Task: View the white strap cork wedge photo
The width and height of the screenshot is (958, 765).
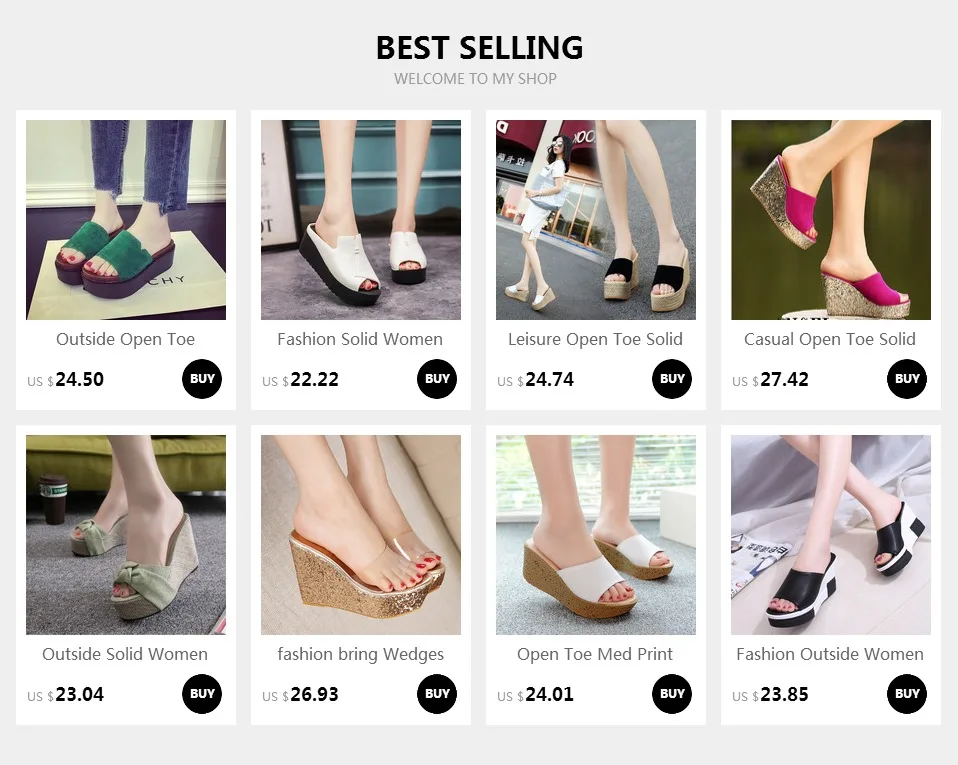Action: point(596,535)
